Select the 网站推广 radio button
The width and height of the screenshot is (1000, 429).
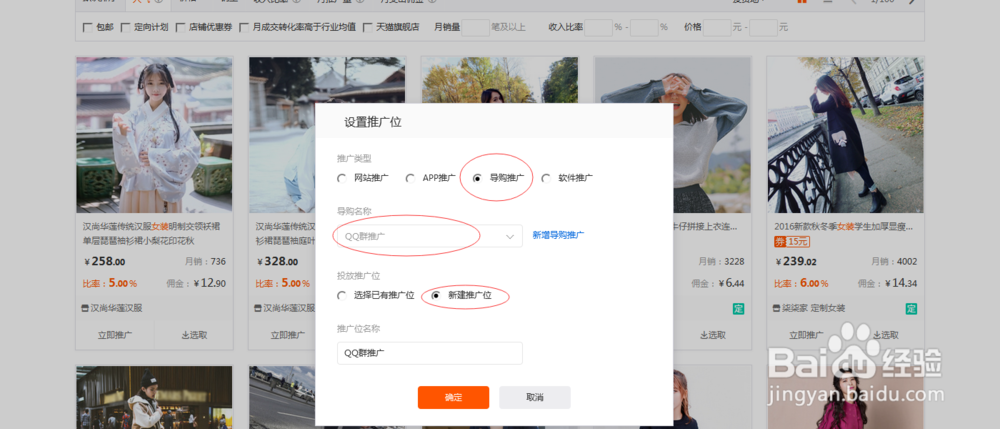point(342,178)
